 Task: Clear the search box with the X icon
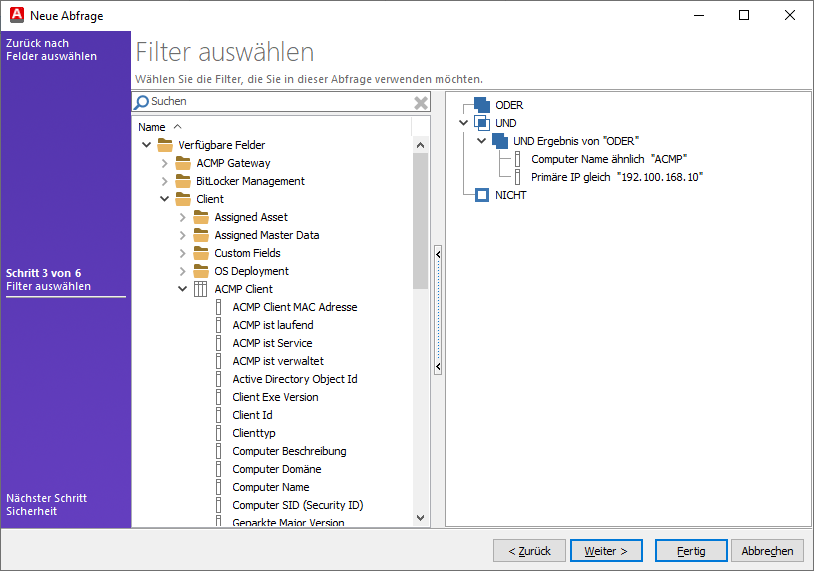tap(421, 102)
